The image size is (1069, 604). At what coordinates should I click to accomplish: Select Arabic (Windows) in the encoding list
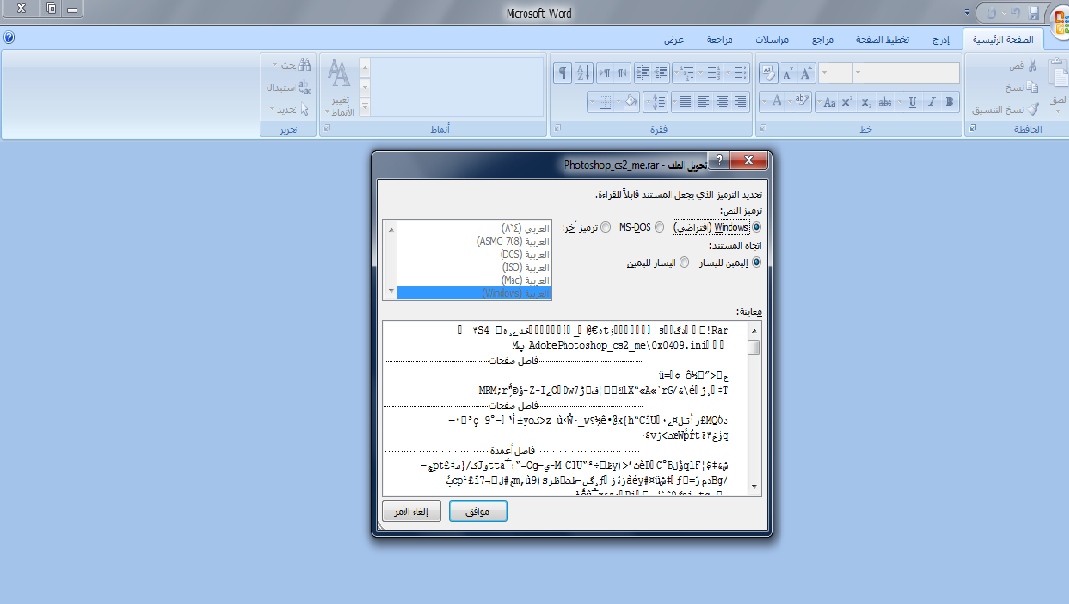point(473,293)
